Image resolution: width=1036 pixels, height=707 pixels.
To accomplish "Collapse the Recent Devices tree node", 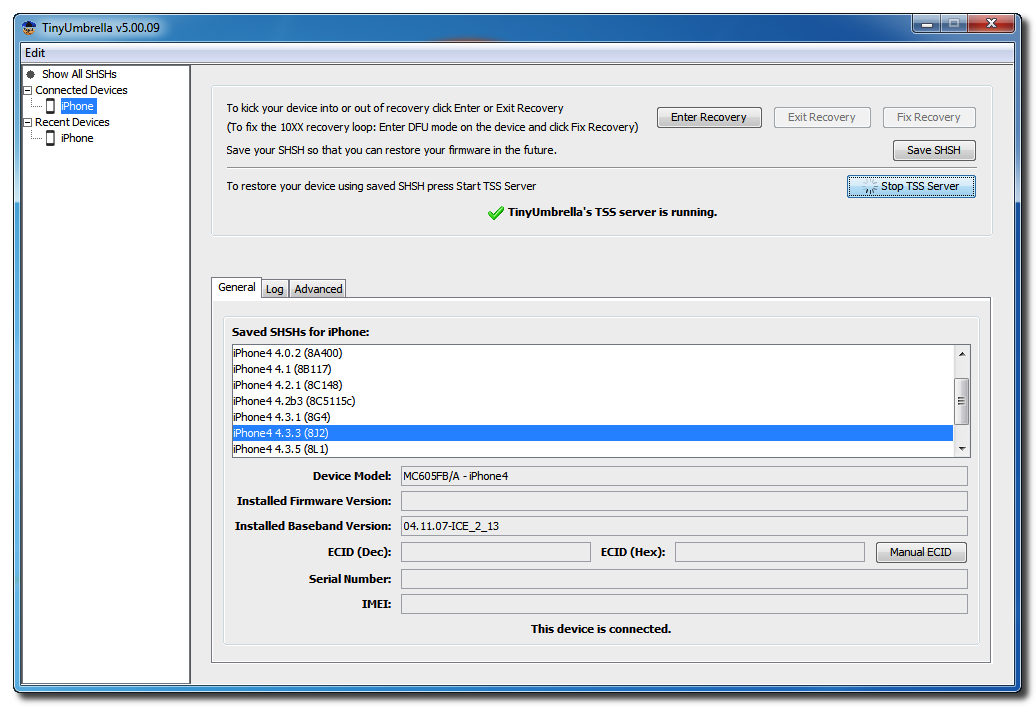I will coord(27,122).
